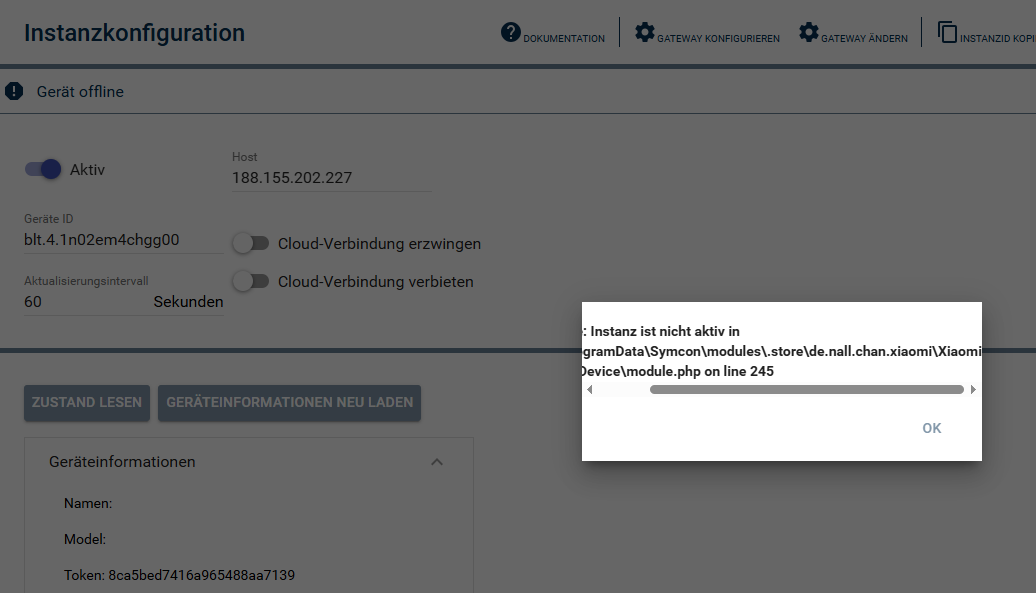Click the Gateway ändern gear icon
Image resolution: width=1036 pixels, height=593 pixels.
(808, 32)
